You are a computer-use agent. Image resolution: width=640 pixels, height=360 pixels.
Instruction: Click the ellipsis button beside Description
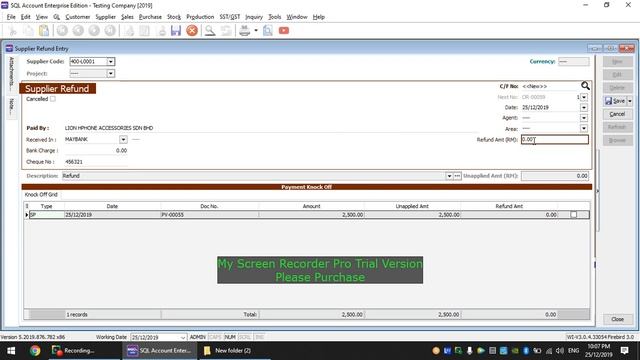(457, 176)
